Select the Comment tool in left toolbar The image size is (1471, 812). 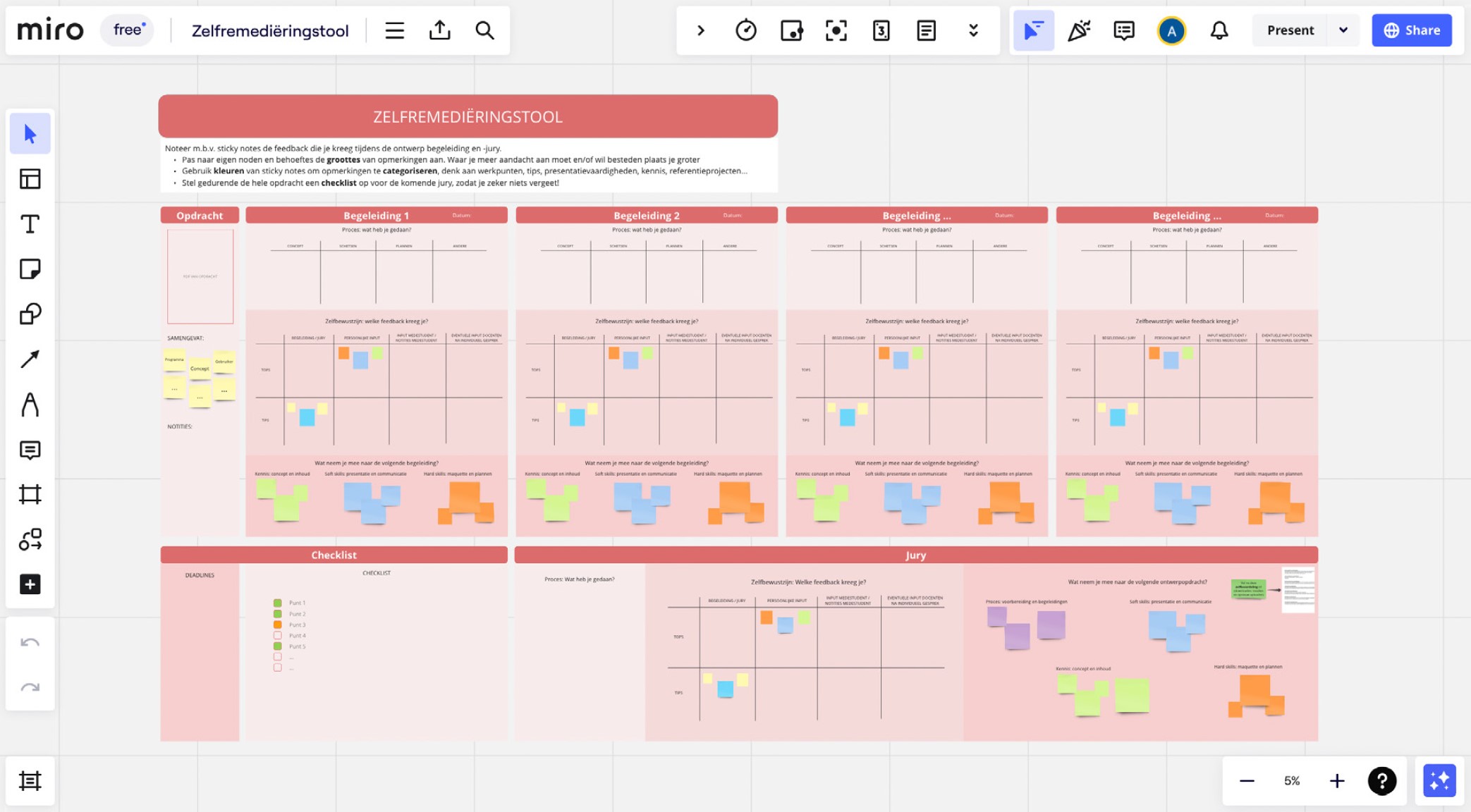point(30,450)
